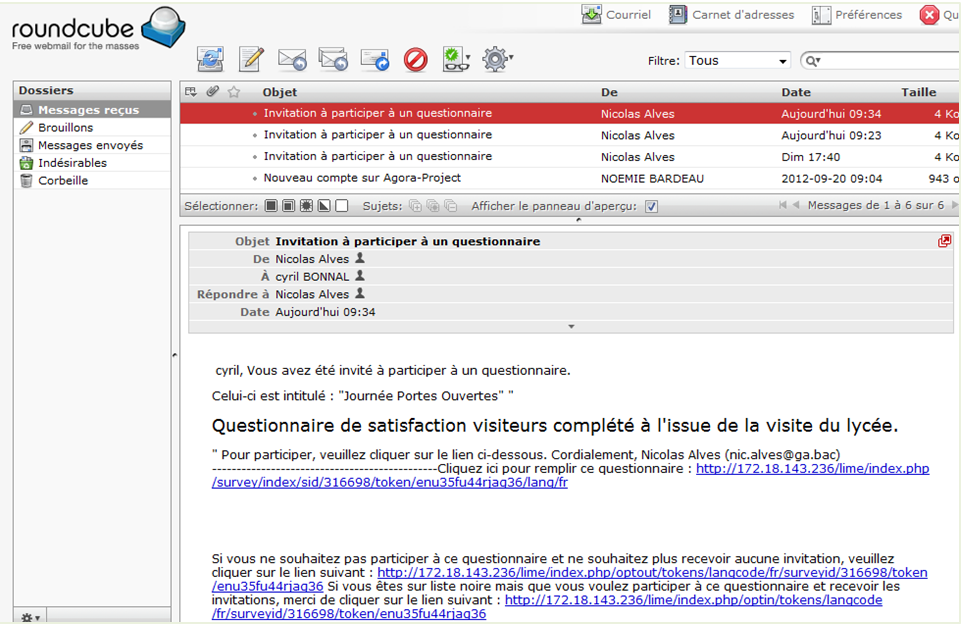
Task: Click the Roundcube logo
Action: click(98, 29)
